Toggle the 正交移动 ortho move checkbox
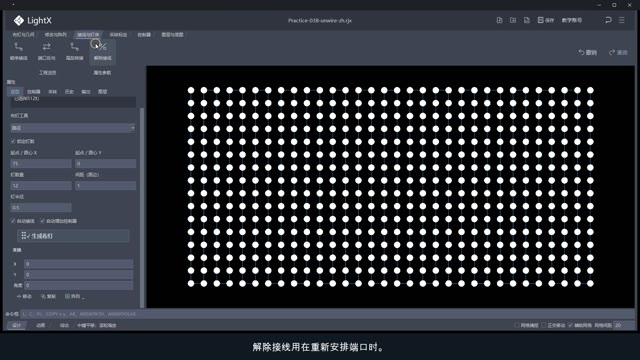This screenshot has height=360, width=640. 544,325
